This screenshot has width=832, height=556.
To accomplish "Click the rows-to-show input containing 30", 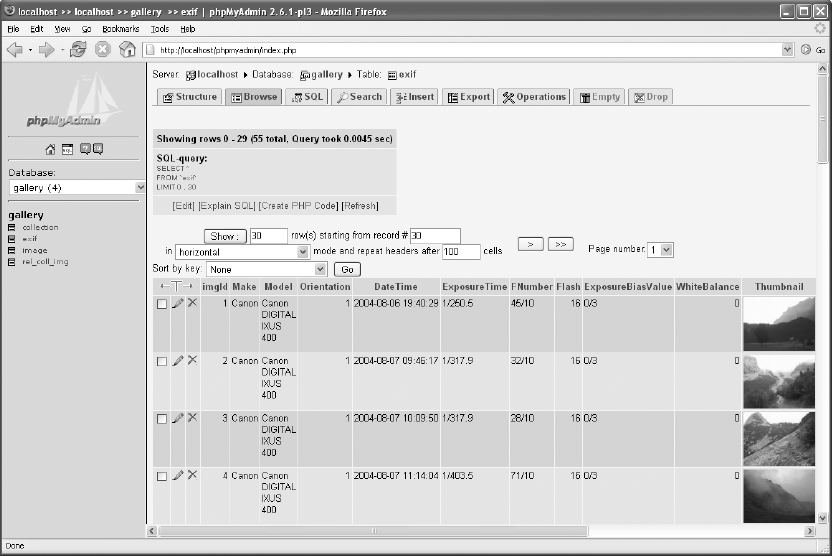I will pyautogui.click(x=268, y=236).
